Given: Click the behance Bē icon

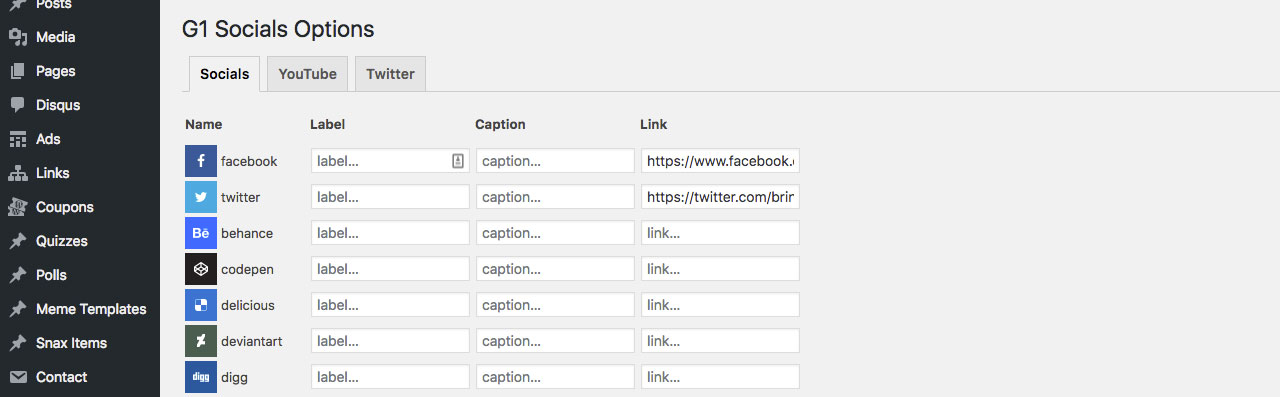Looking at the screenshot, I should (201, 233).
